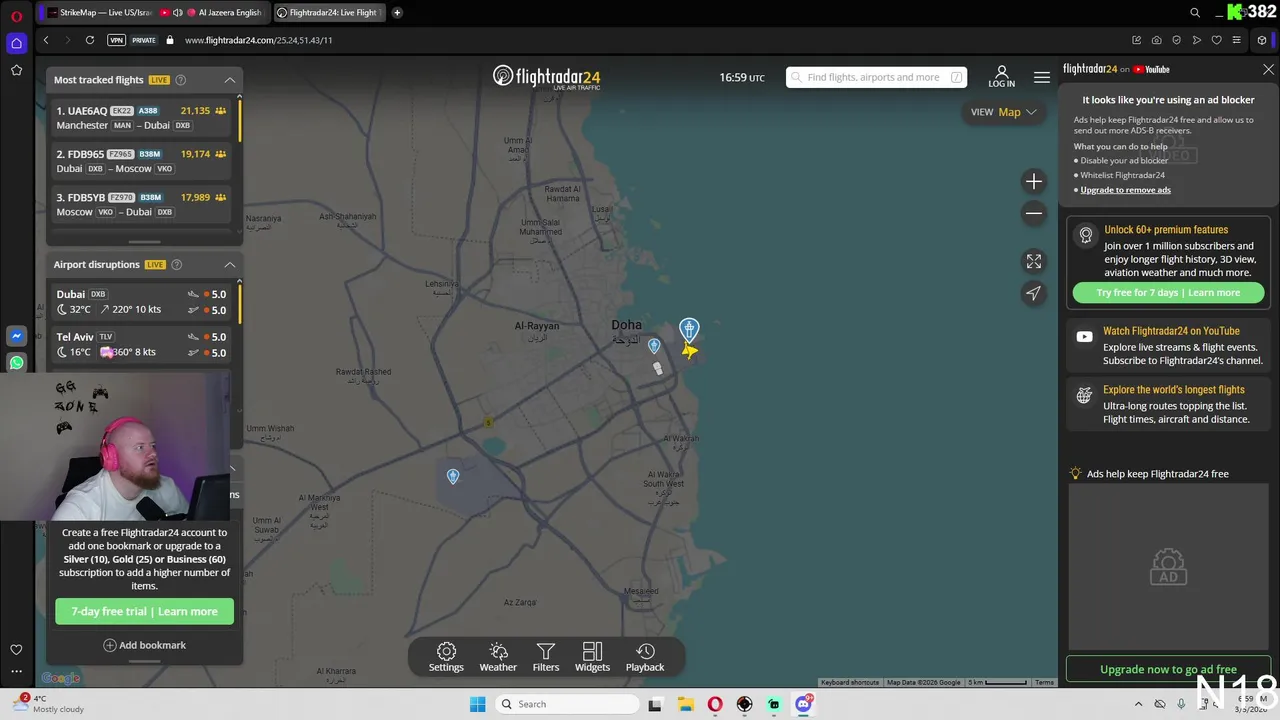
Task: Click the 7-day free trial button
Action: click(144, 611)
